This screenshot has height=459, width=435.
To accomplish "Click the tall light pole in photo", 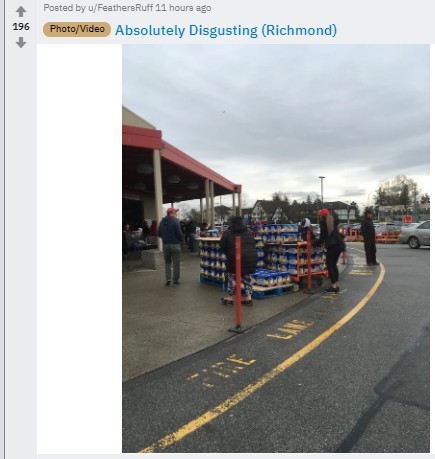I will pos(322,191).
